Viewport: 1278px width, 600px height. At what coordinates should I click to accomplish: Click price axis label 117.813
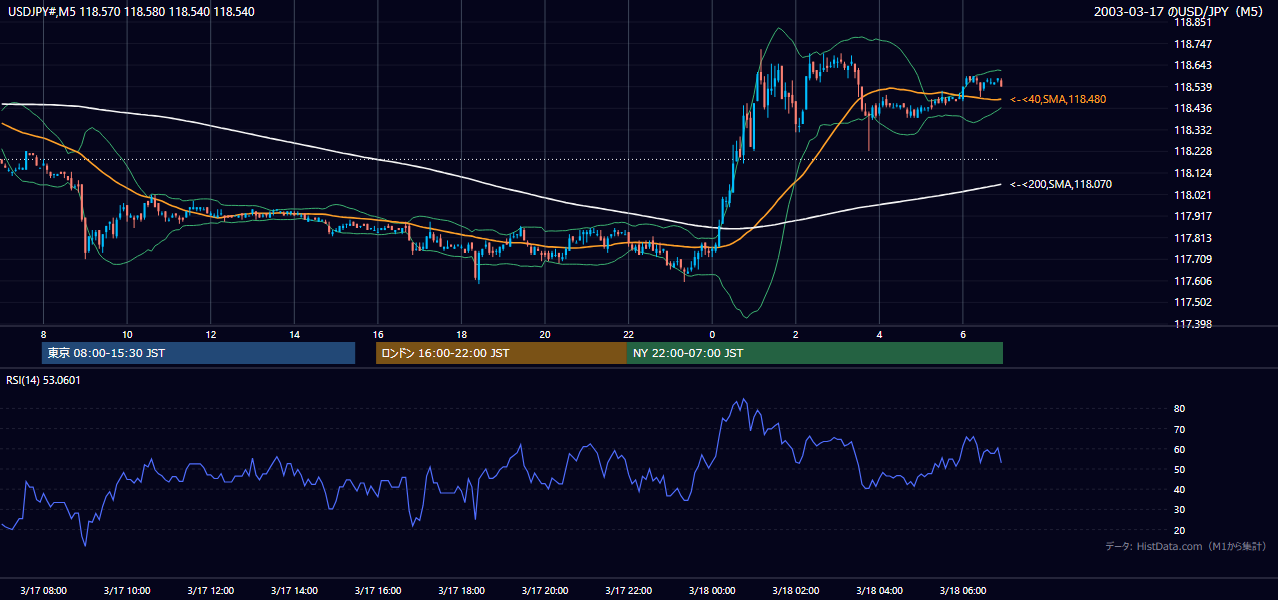tap(1193, 238)
